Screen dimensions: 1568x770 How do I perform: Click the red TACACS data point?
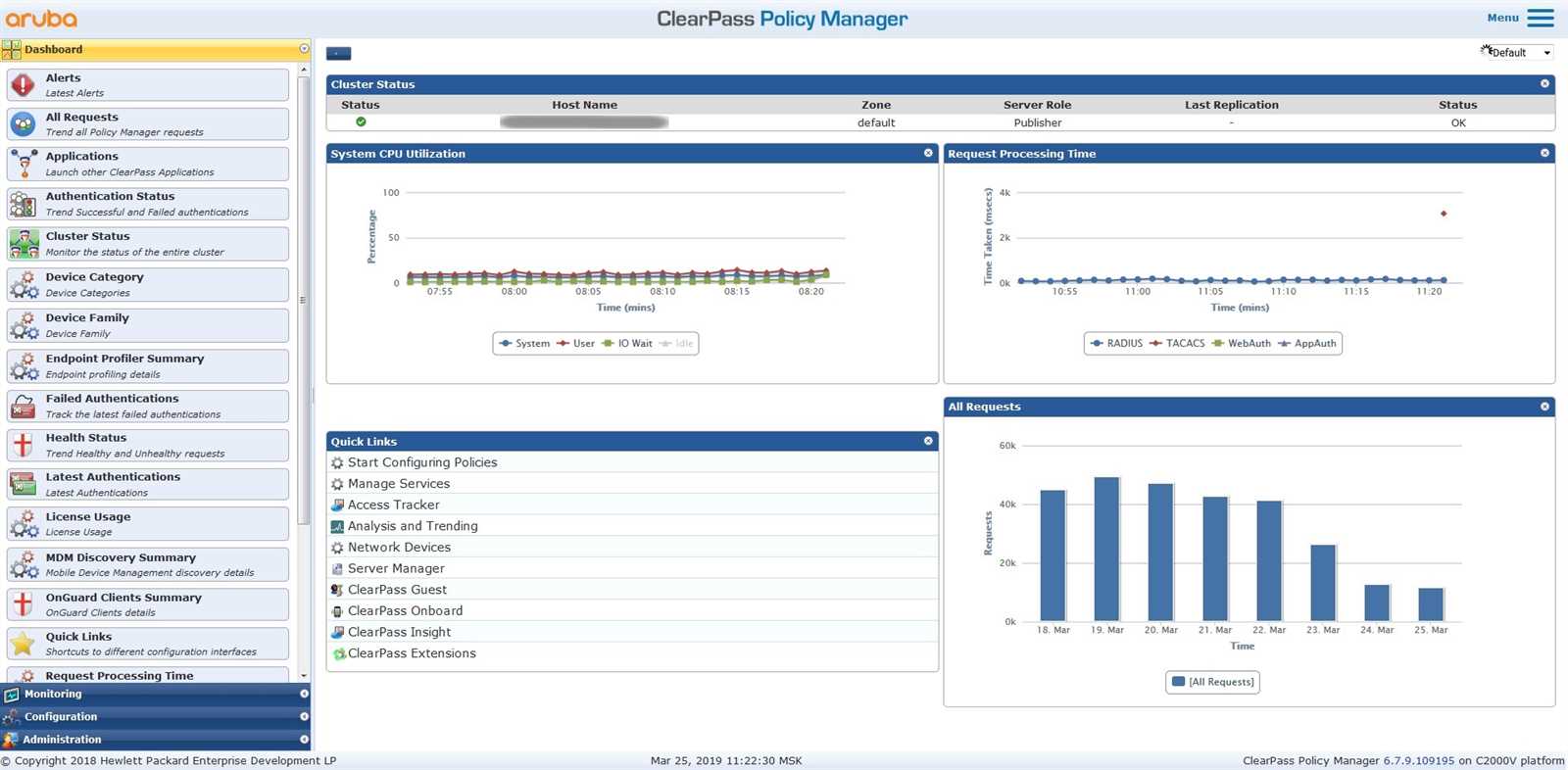[1444, 214]
